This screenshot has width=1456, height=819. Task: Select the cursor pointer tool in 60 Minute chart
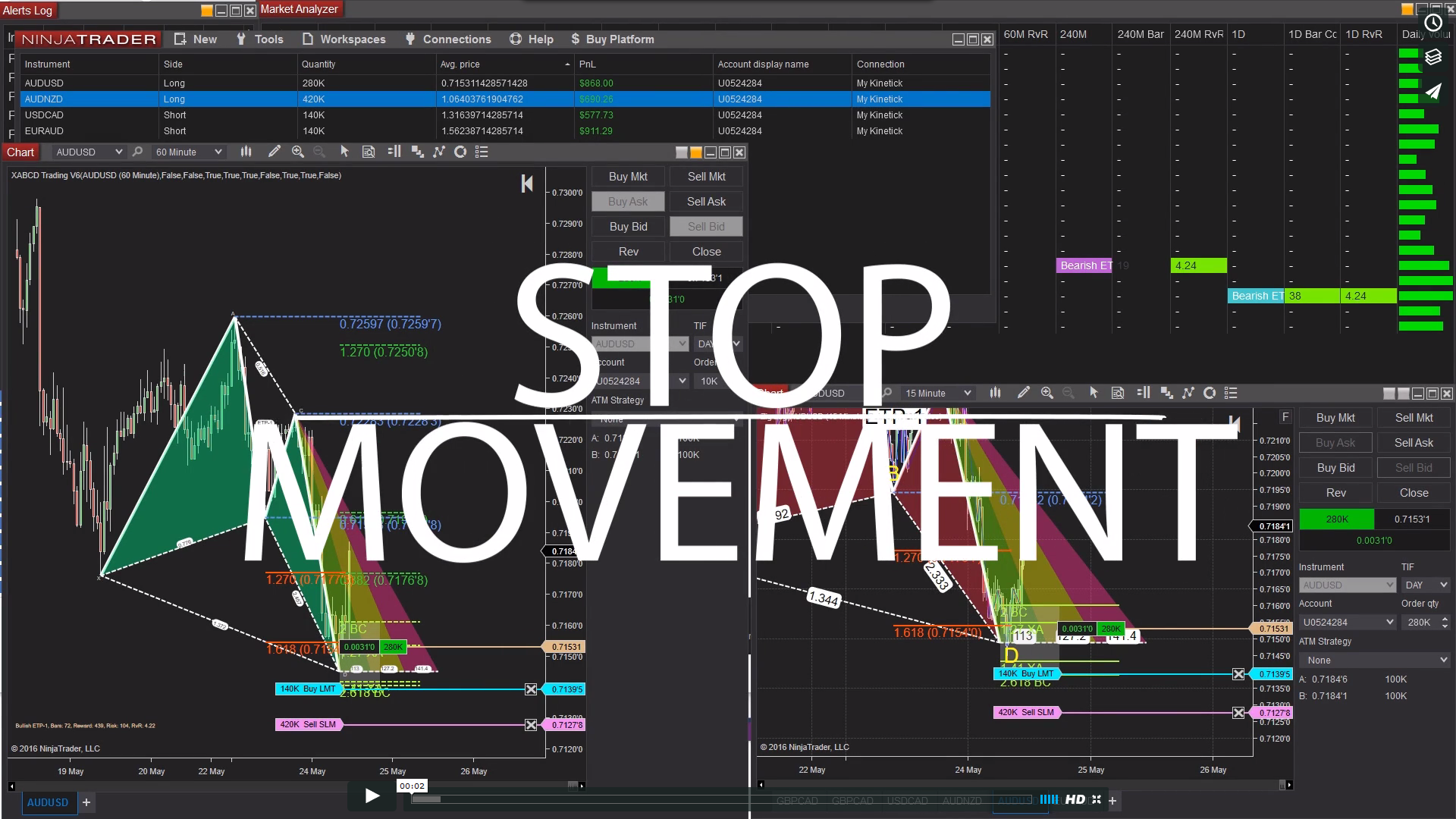point(344,152)
